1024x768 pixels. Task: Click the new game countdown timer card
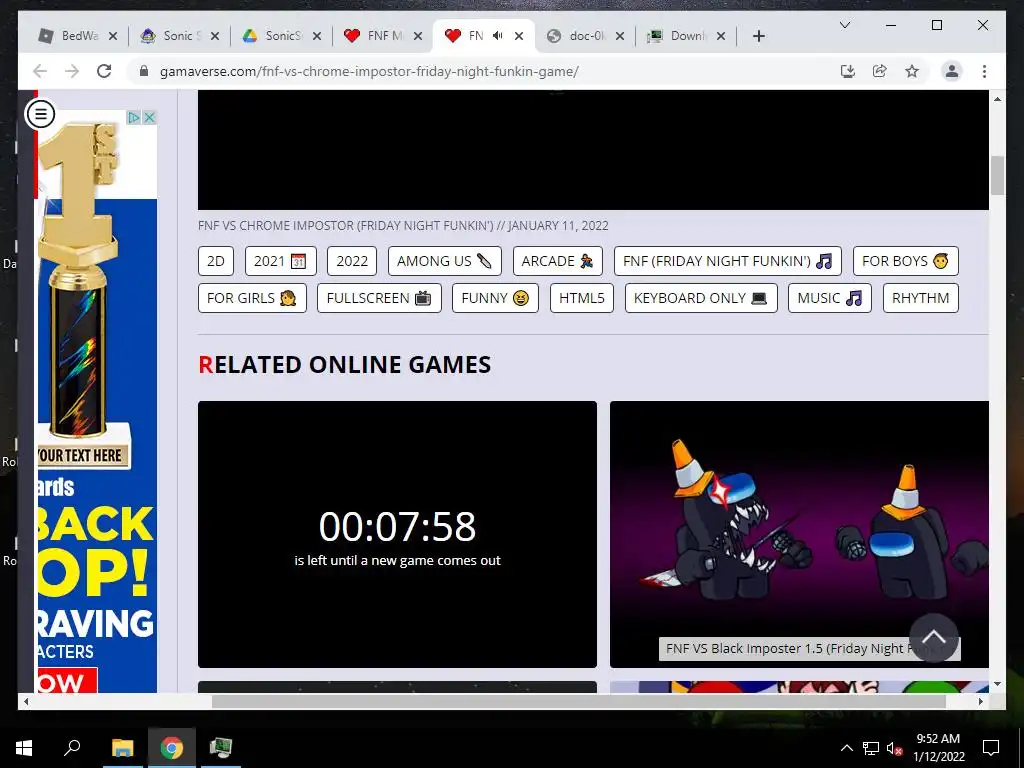(x=397, y=534)
